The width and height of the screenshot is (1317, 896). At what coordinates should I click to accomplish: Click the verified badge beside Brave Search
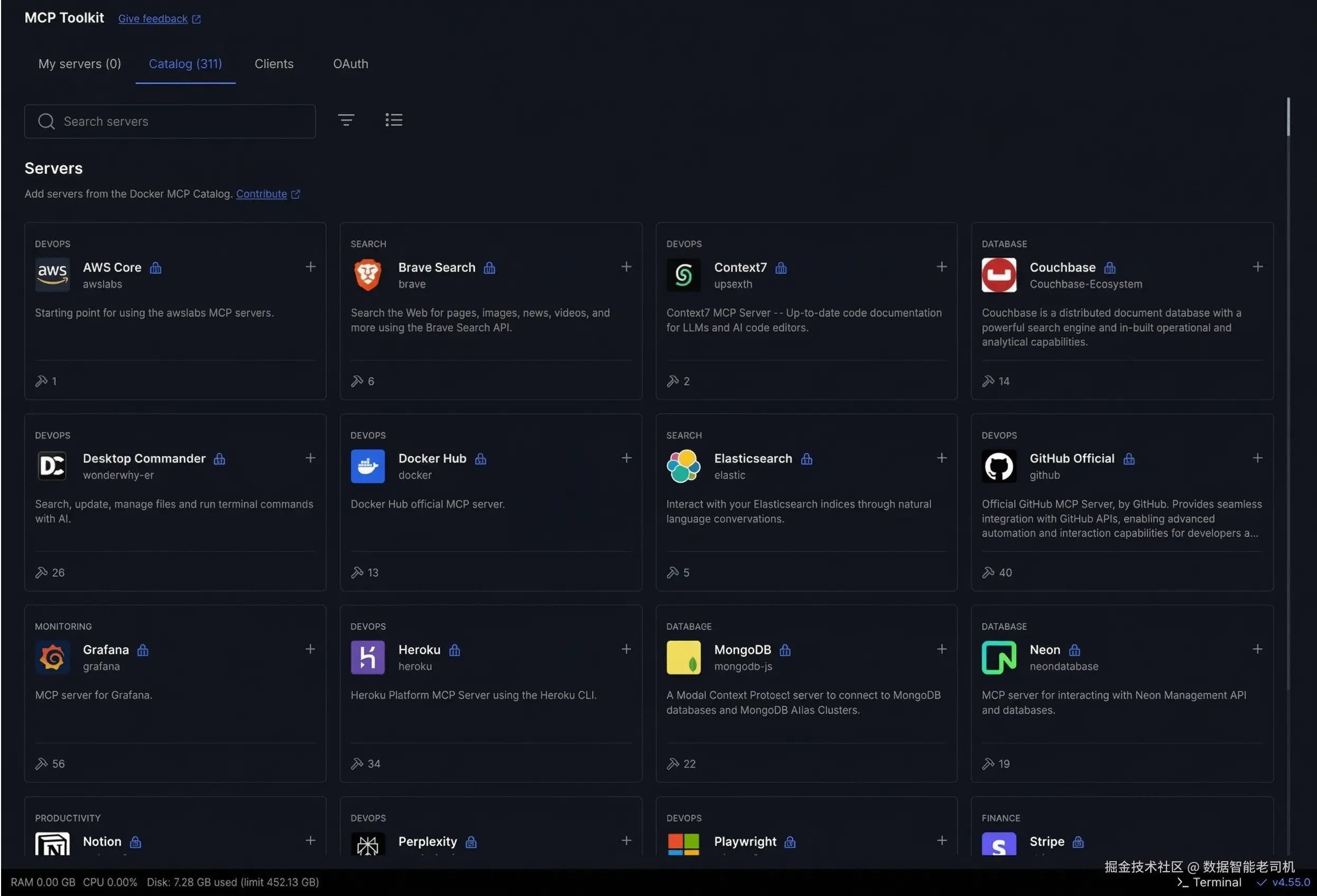(489, 268)
